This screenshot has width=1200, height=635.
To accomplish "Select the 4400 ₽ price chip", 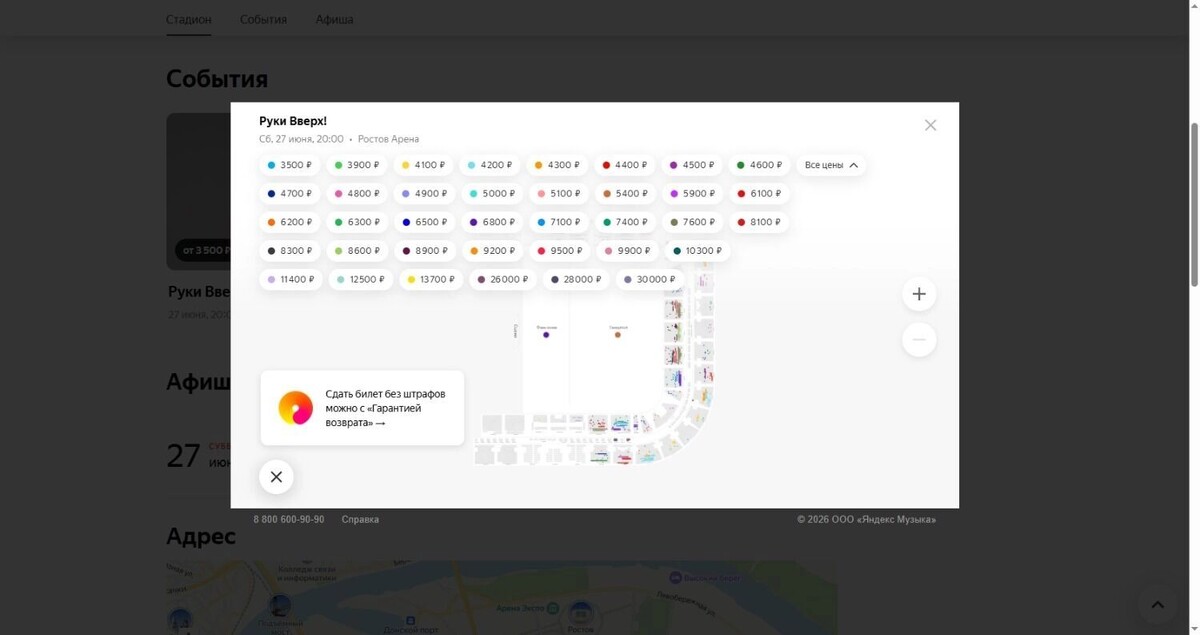I will pyautogui.click(x=625, y=165).
